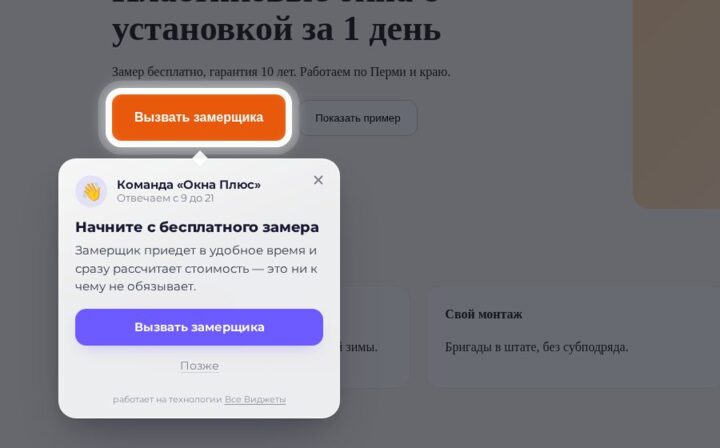The height and width of the screenshot is (448, 720).
Task: Click the «работает на технологии» footer text
Action: click(x=168, y=399)
